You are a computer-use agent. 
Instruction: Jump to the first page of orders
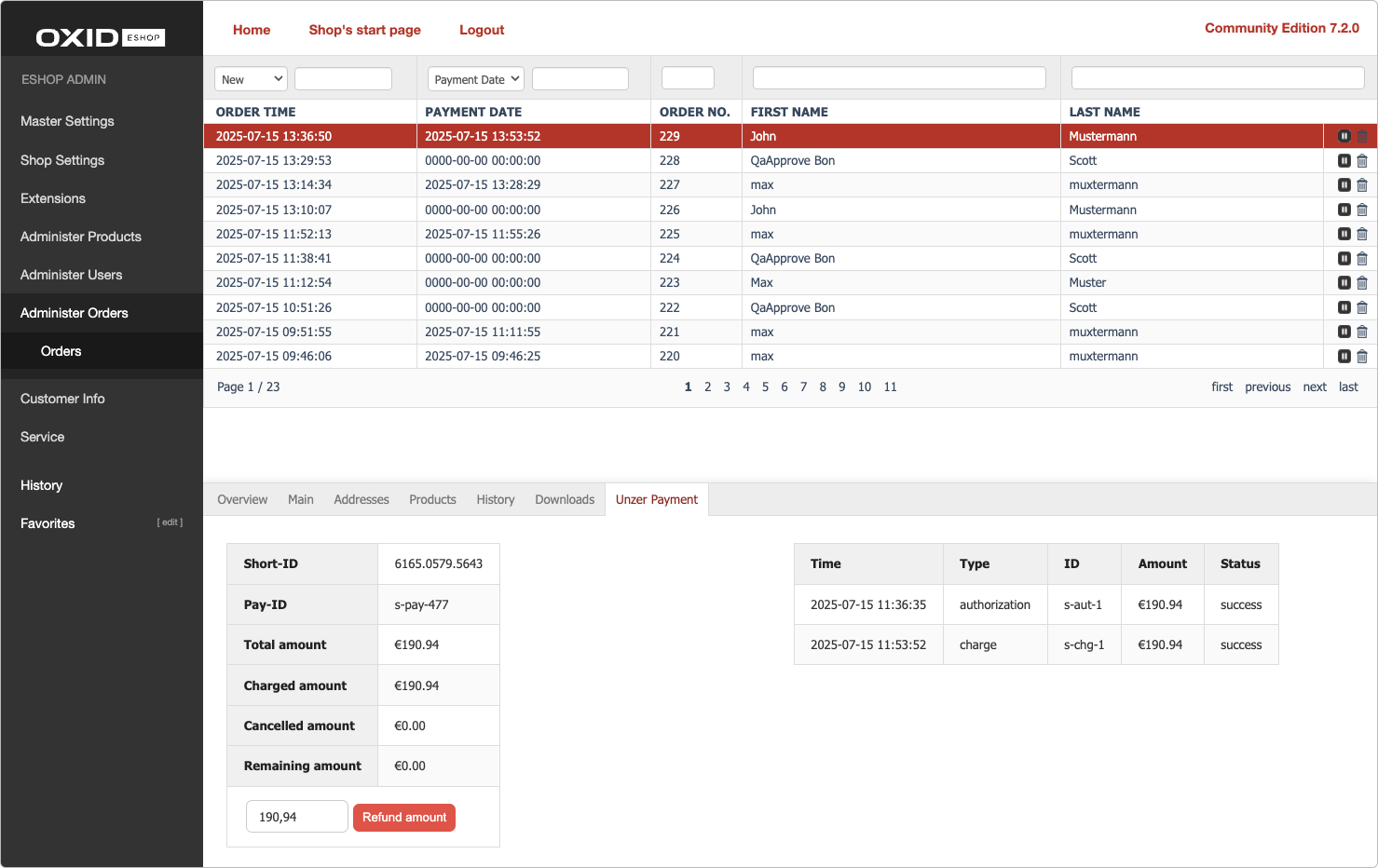[1222, 387]
